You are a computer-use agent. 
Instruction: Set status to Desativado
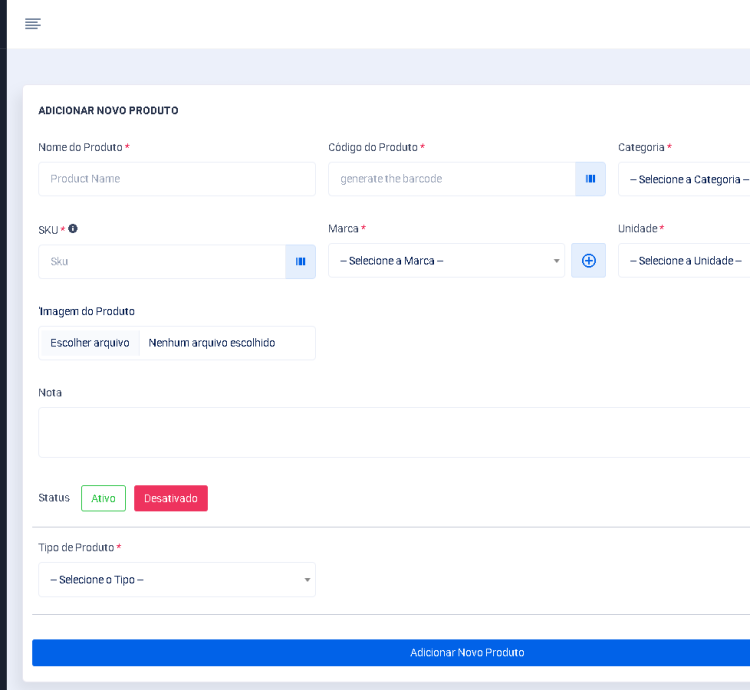pyautogui.click(x=171, y=498)
